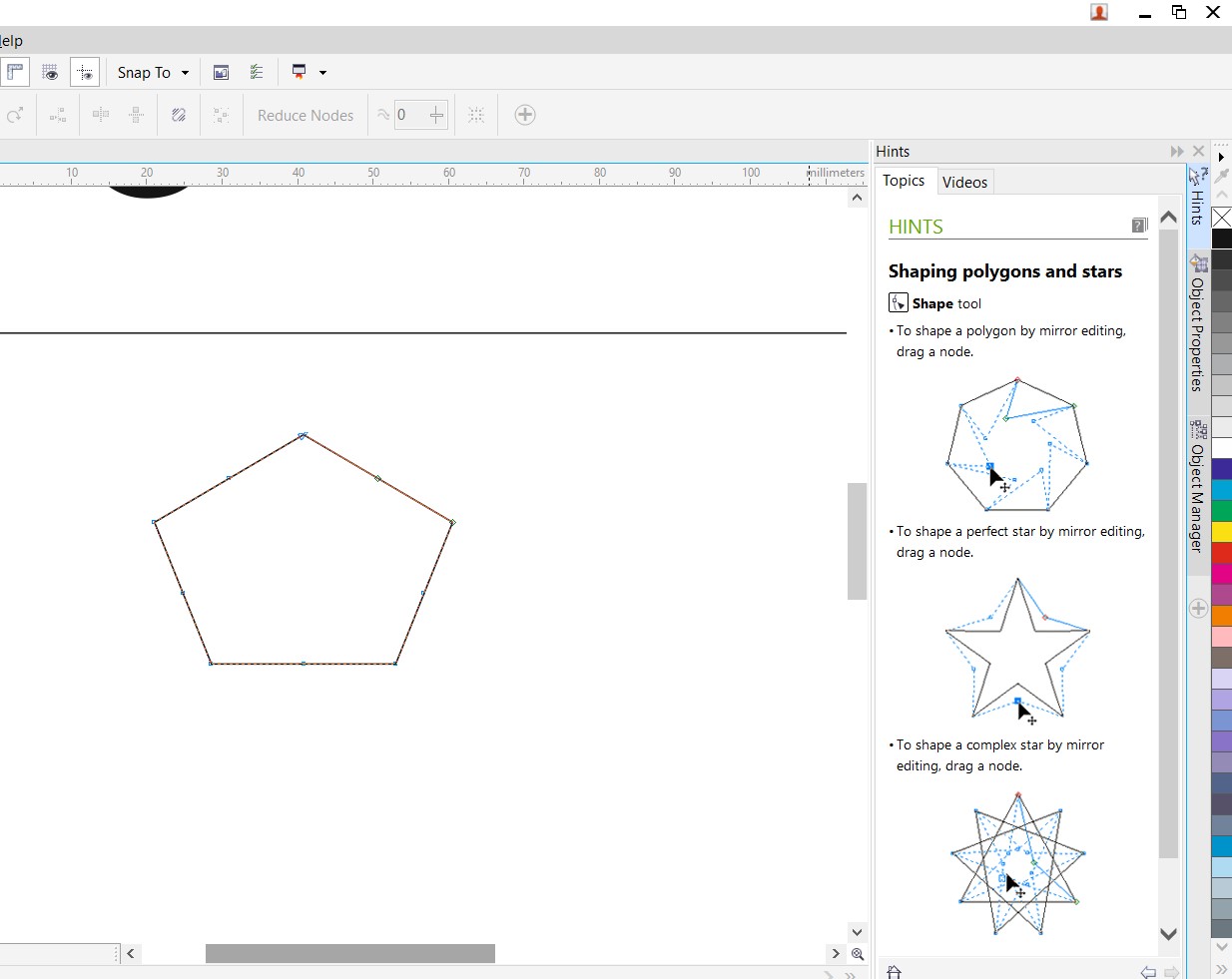Select the orange color swatch
Image resolution: width=1232 pixels, height=979 pixels.
[1222, 616]
